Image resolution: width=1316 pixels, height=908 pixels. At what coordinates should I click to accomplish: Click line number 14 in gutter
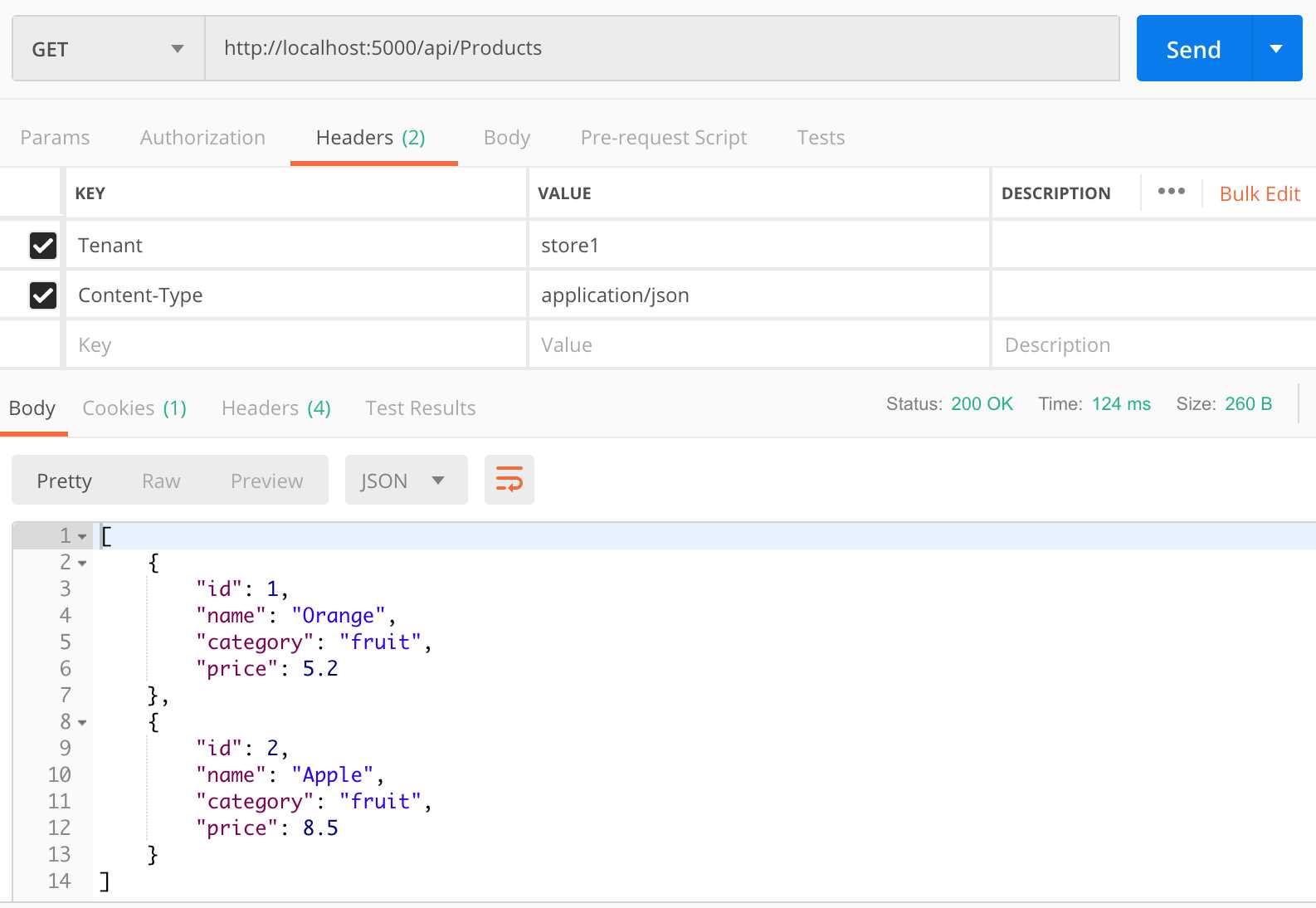[60, 881]
